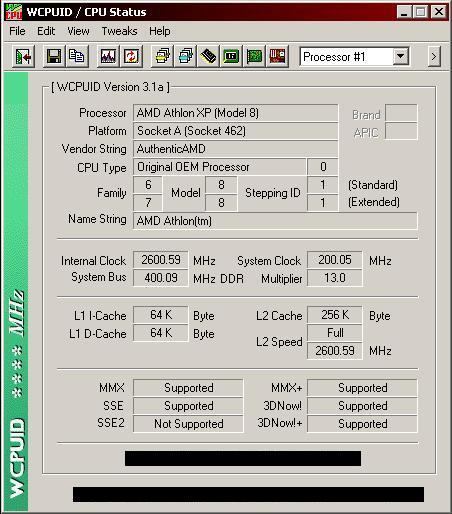Screen dimensions: 452x514
Task: Click the Refresh icon with red arrows
Action: tap(131, 56)
